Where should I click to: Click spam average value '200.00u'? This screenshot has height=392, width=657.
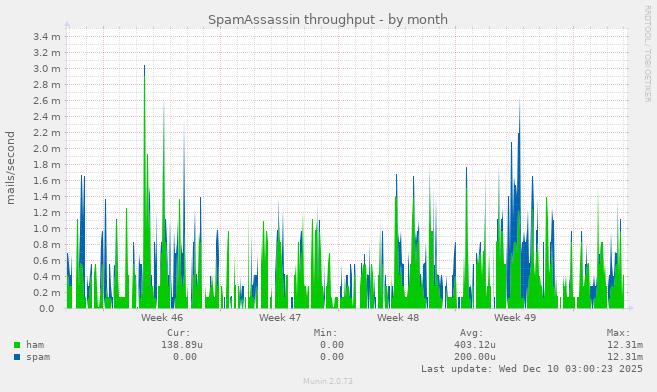click(475, 357)
